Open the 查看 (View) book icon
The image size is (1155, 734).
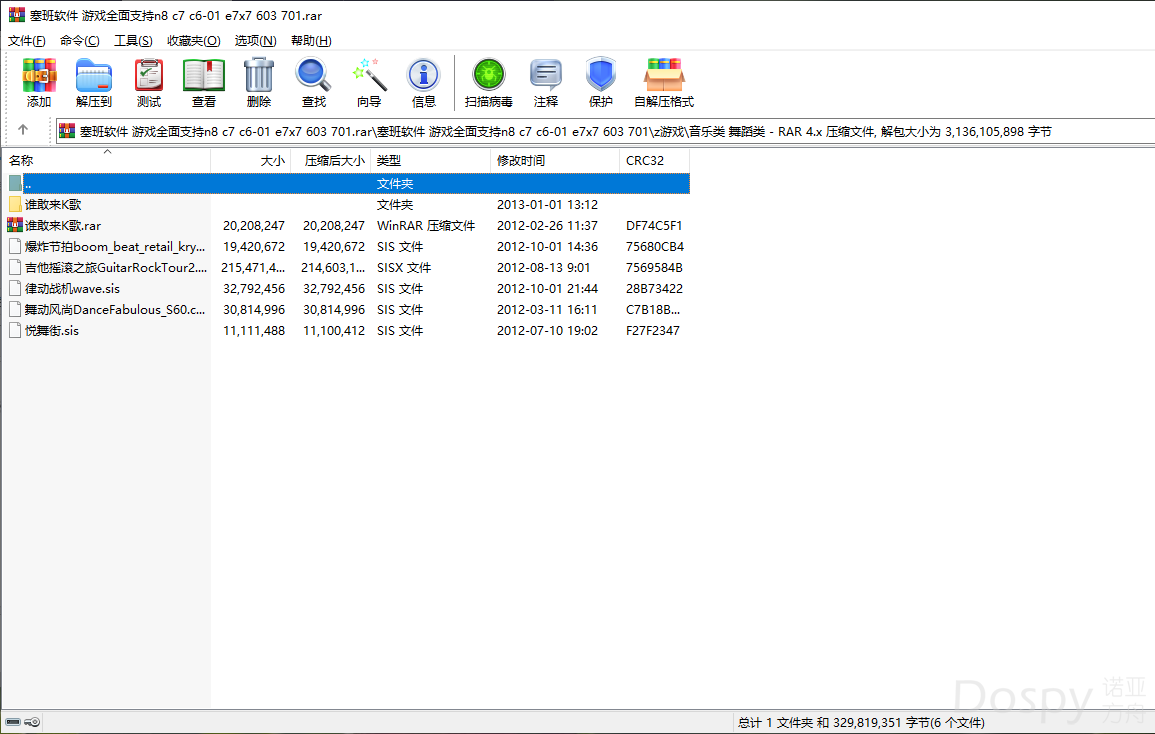click(x=204, y=82)
